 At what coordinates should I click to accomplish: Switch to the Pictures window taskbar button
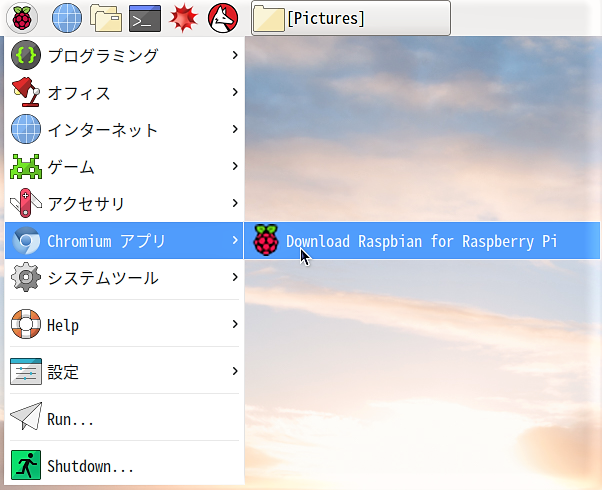pos(351,18)
